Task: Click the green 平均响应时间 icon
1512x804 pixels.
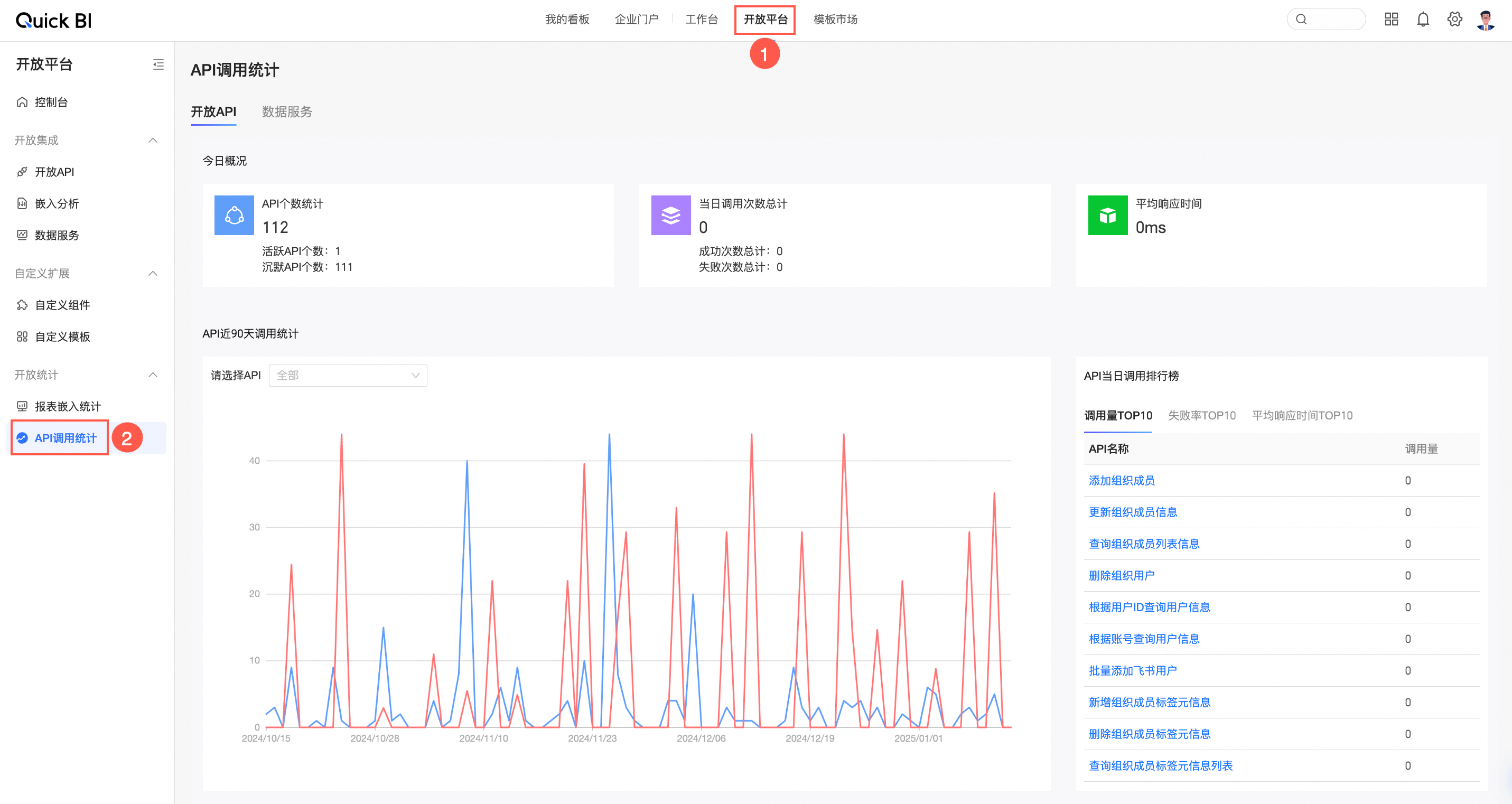Action: (1107, 216)
